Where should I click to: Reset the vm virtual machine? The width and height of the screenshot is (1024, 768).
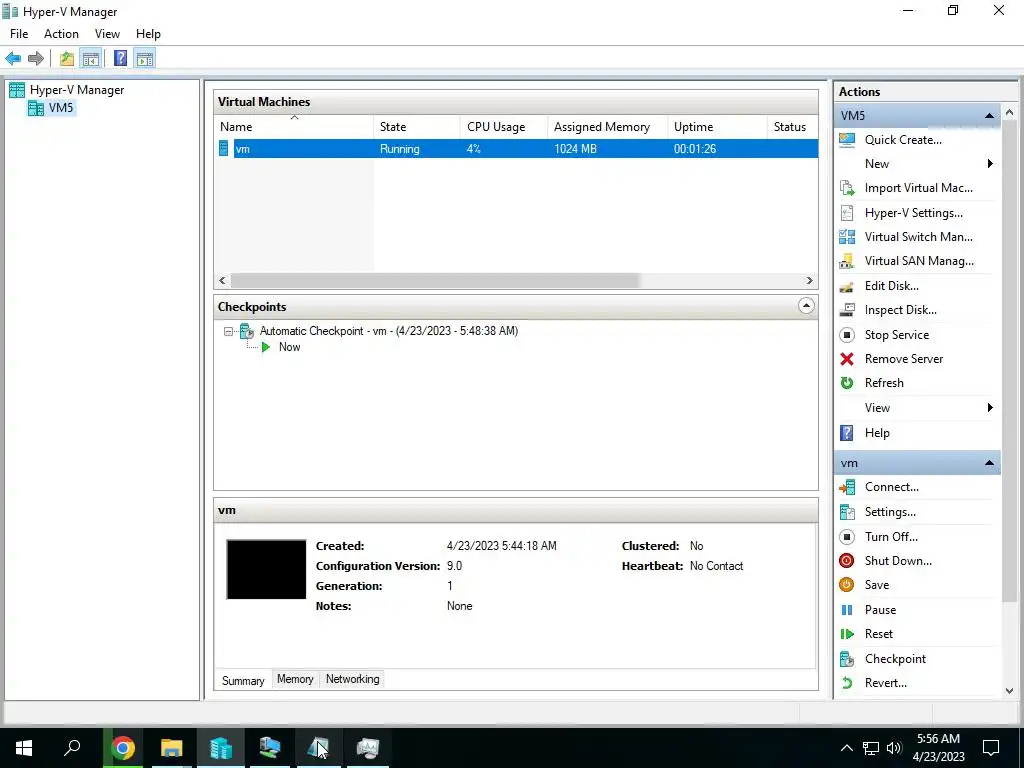(x=878, y=634)
